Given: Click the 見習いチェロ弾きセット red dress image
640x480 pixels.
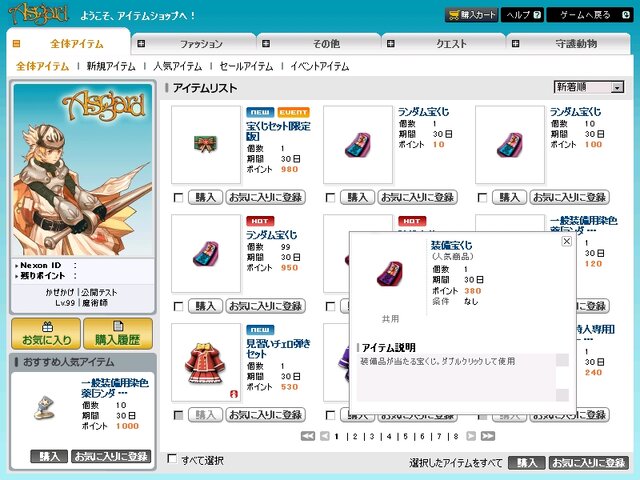Looking at the screenshot, I should 206,362.
